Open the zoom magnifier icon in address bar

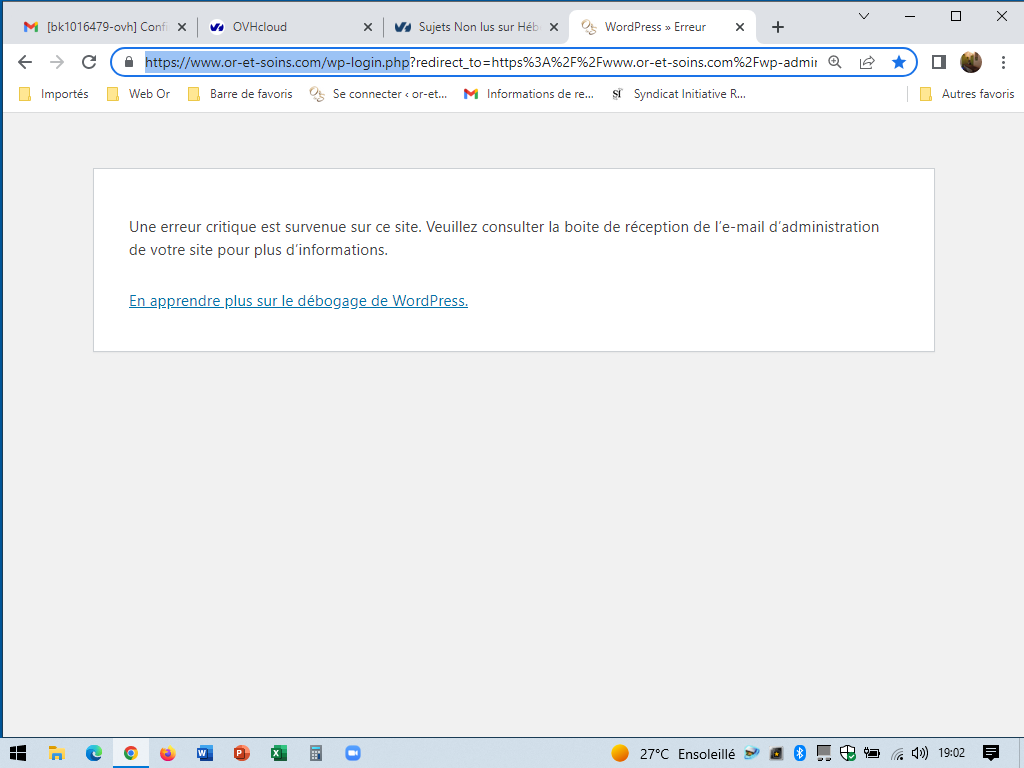(835, 62)
